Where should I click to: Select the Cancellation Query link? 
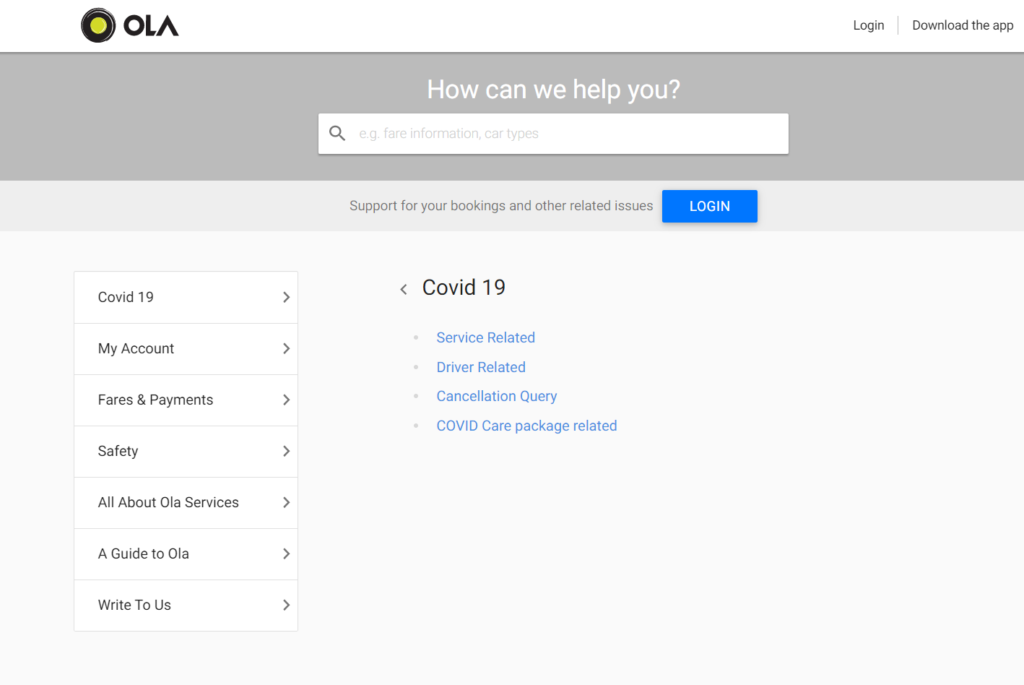(496, 396)
